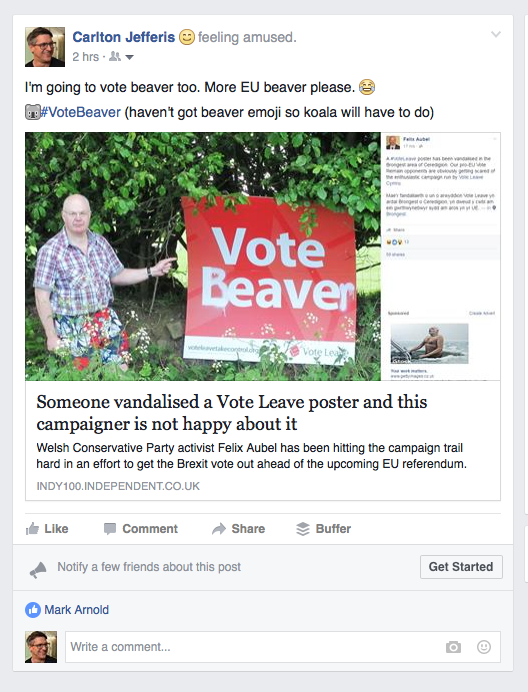Screen dimensions: 528x692
Task: Click the #VoteBeaver hashtag
Action: point(80,112)
